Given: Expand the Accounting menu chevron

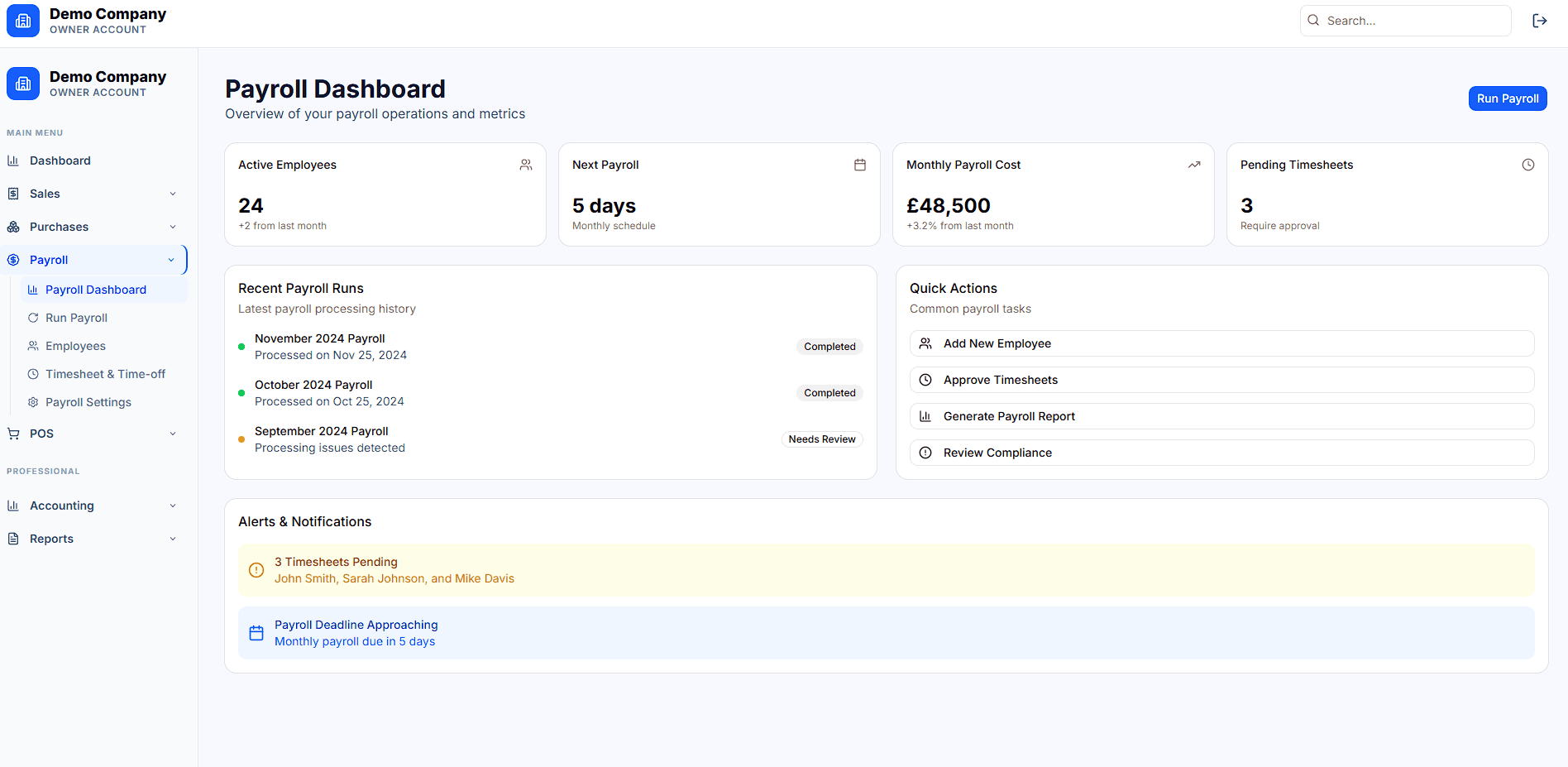Looking at the screenshot, I should pos(173,506).
